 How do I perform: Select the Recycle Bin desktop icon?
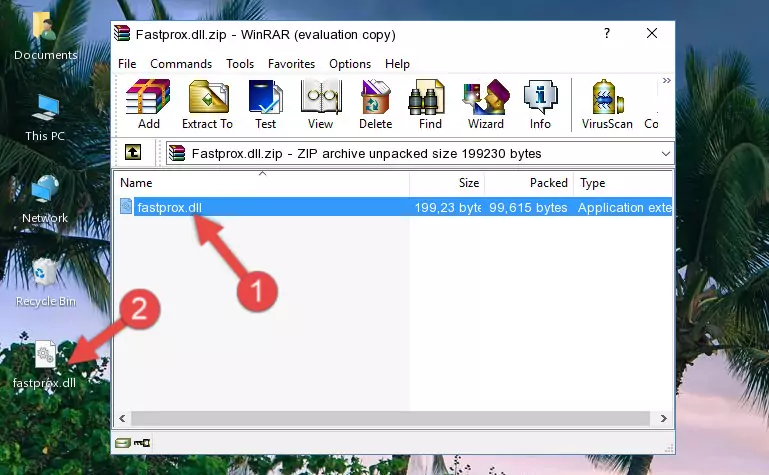(x=45, y=282)
